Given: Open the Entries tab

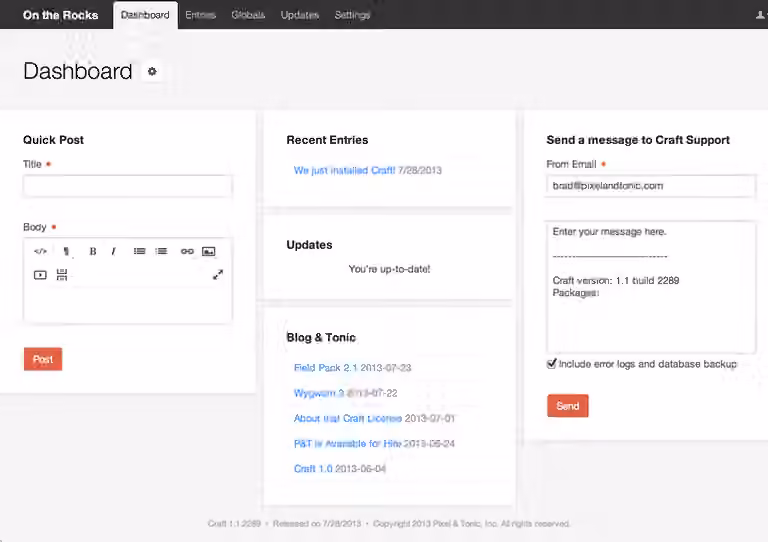Looking at the screenshot, I should point(200,15).
